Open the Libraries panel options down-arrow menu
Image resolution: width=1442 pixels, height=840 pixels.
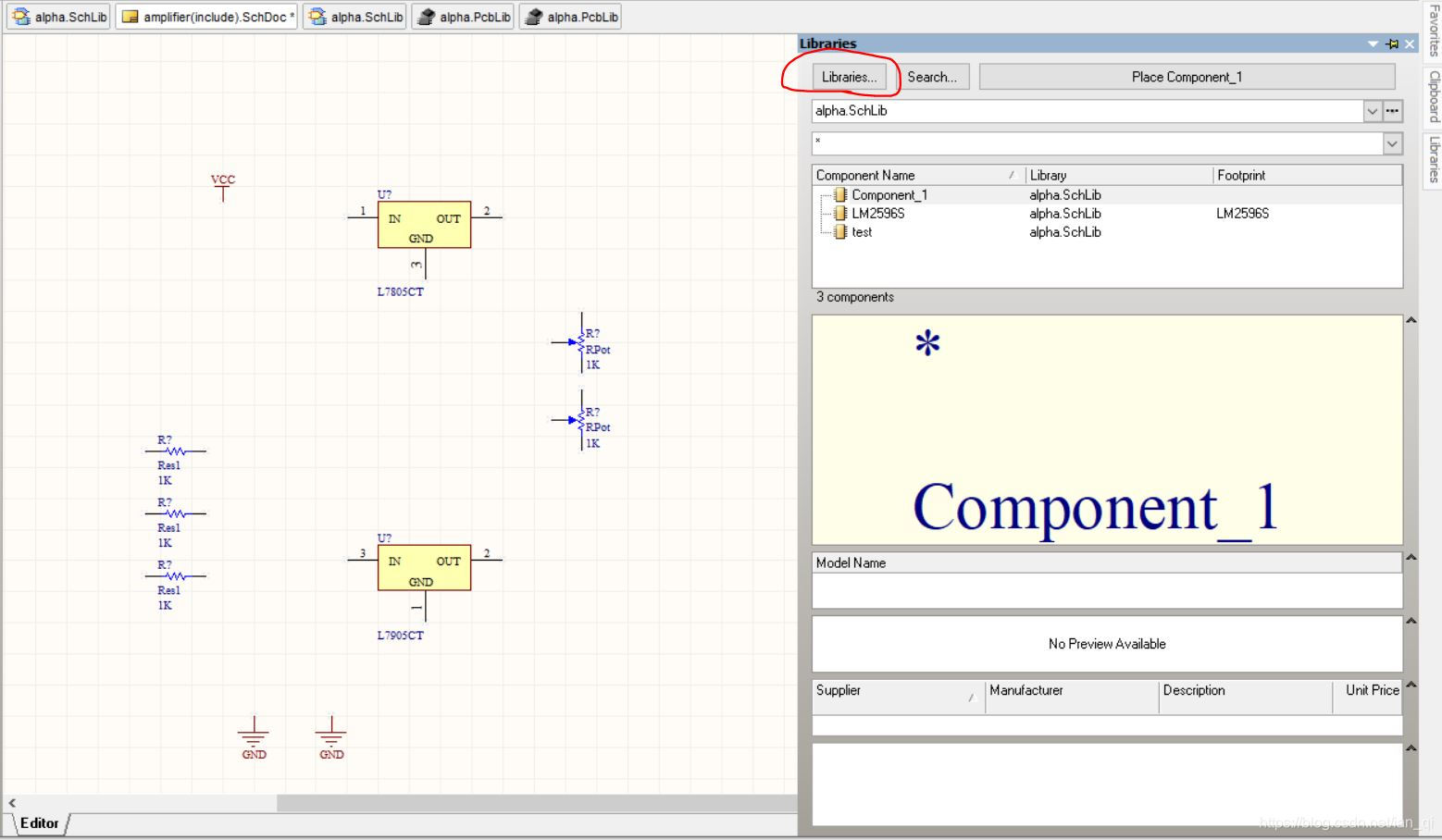point(1373,43)
